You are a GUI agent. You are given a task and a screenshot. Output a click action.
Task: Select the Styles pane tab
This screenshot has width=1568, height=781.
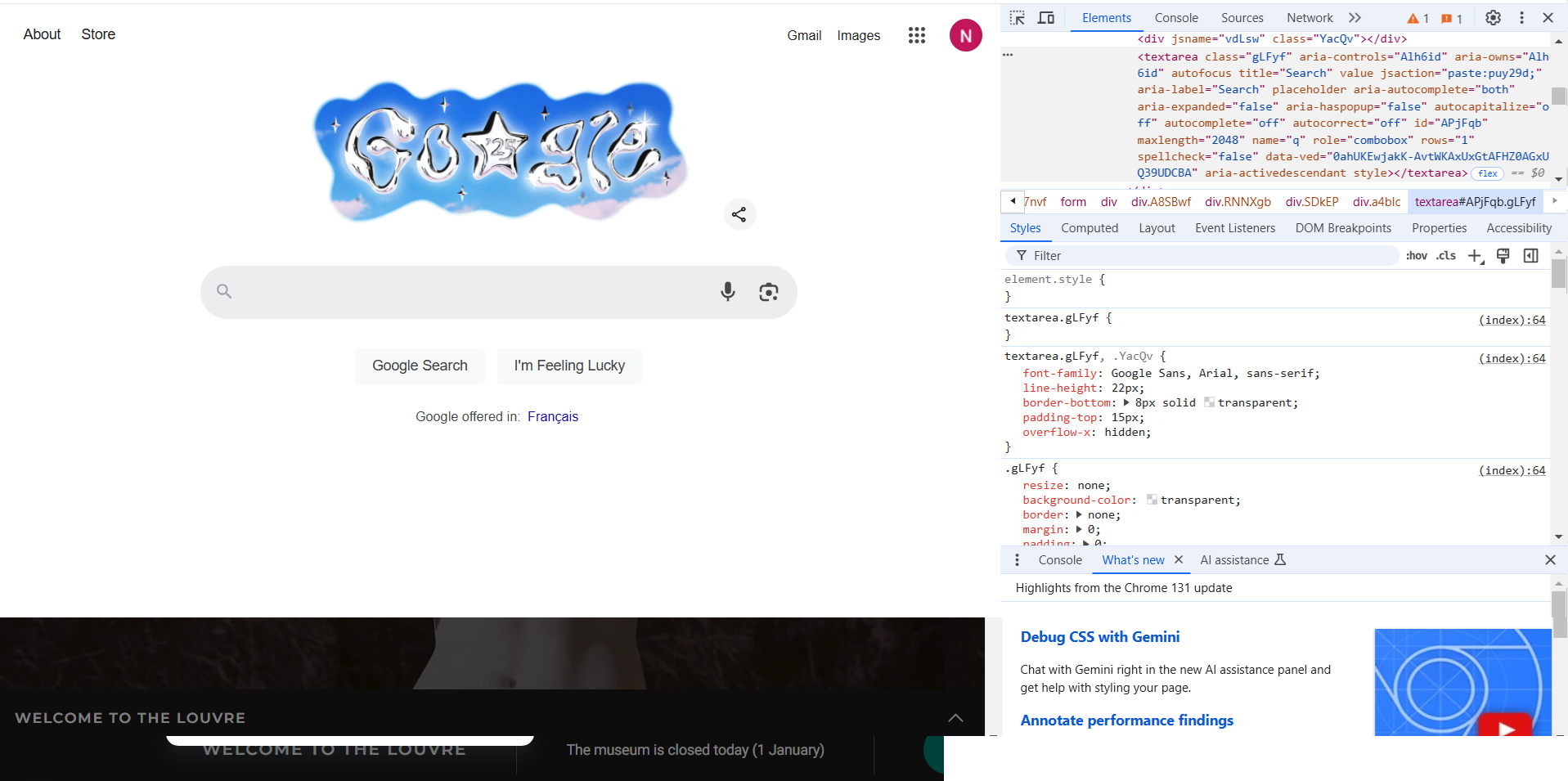1025,228
